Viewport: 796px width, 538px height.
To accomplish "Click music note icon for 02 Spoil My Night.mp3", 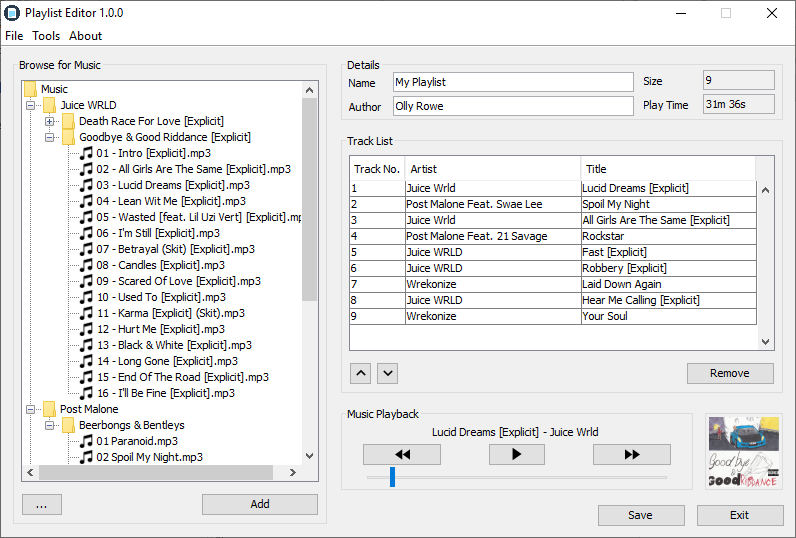I will (87, 457).
